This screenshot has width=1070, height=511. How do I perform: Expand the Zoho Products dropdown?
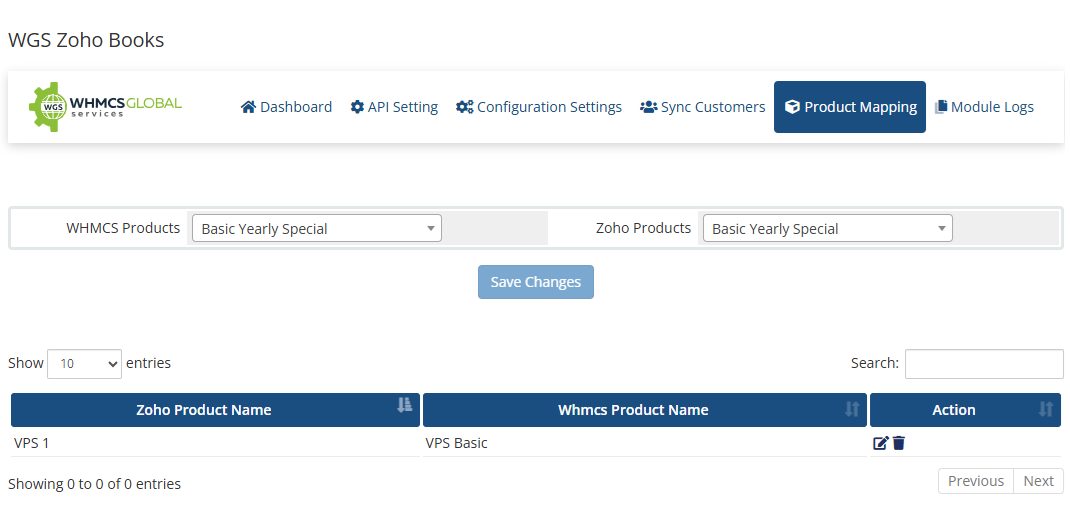pos(827,229)
